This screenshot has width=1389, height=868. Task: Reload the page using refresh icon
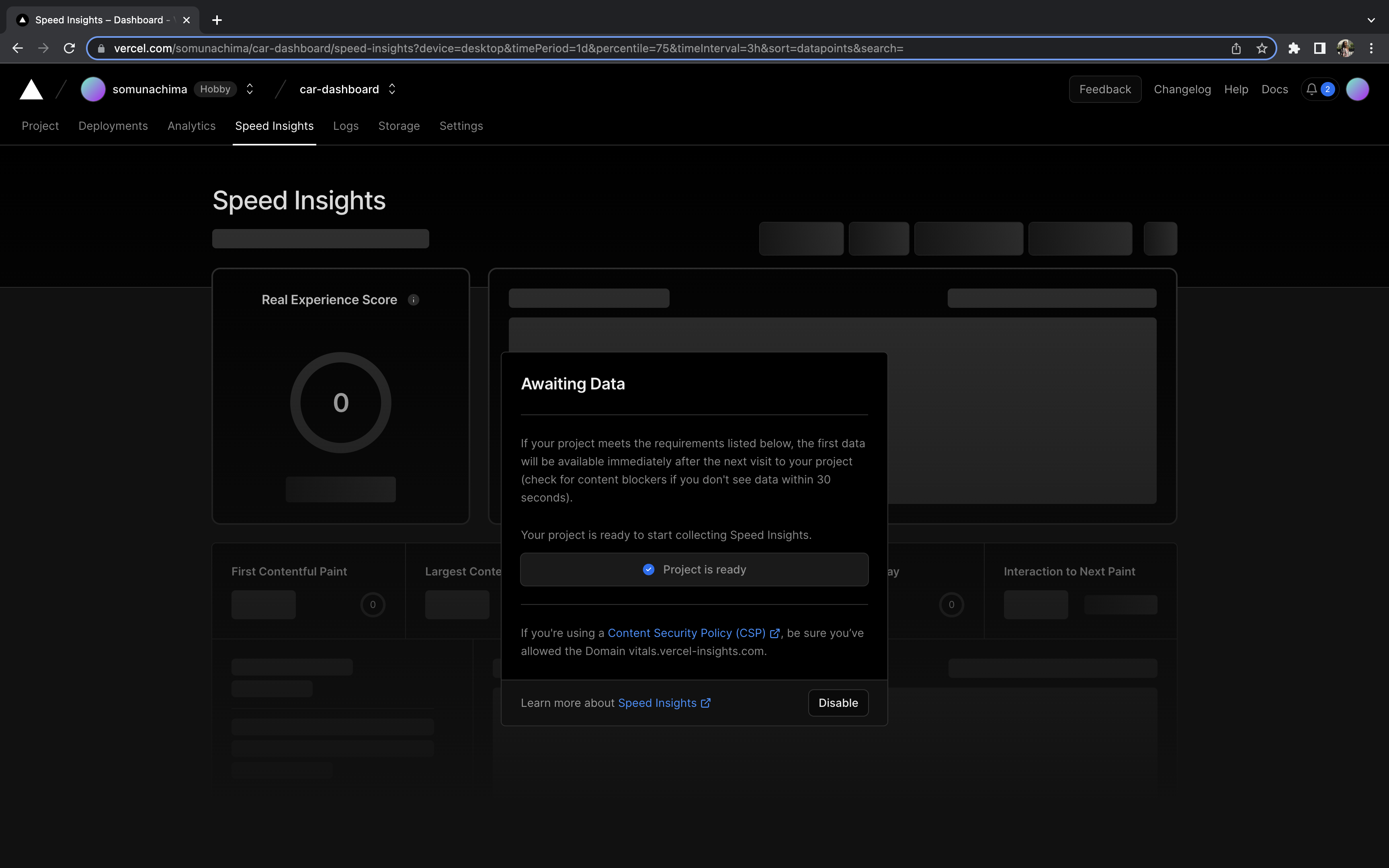coord(70,48)
